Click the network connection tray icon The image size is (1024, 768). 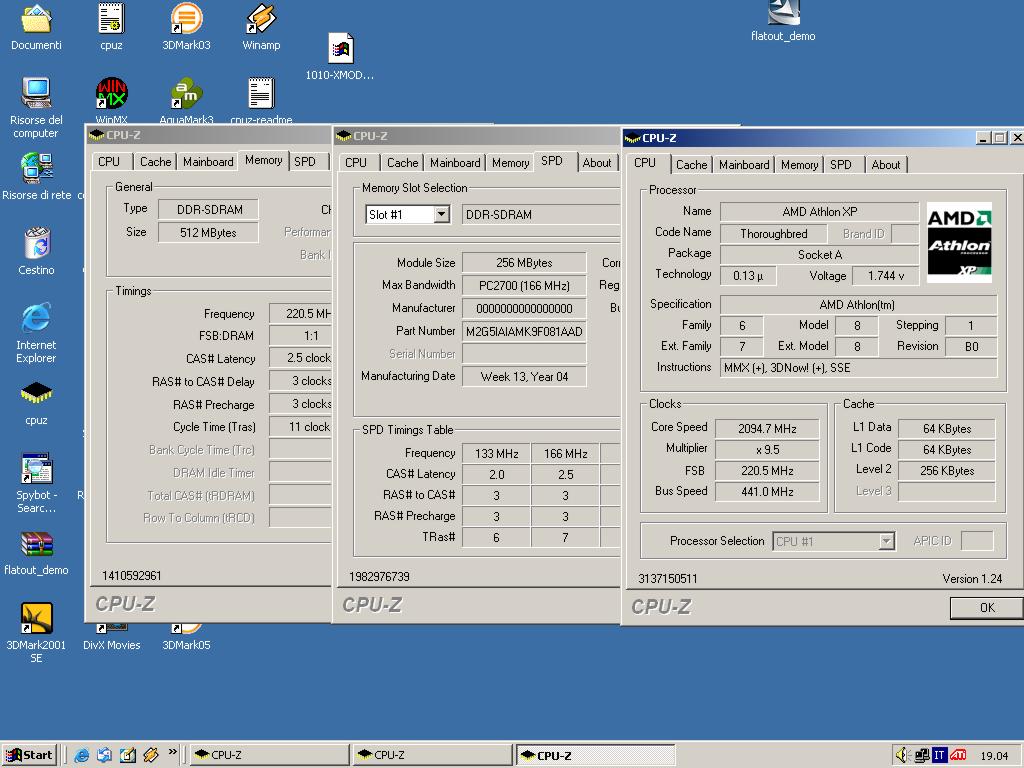click(x=922, y=756)
